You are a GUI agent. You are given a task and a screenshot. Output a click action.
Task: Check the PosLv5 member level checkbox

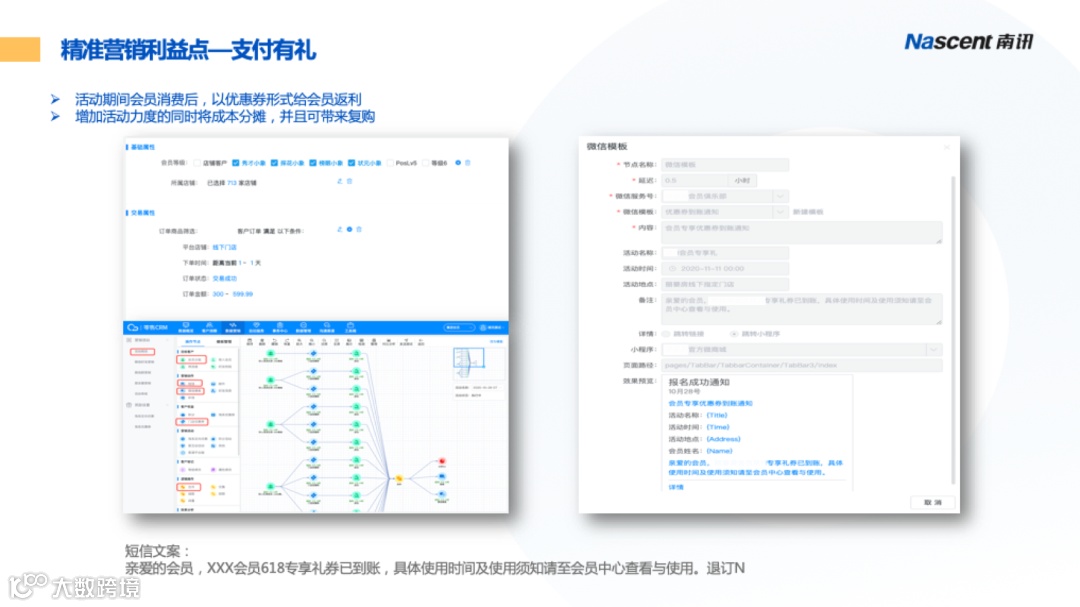pos(390,163)
